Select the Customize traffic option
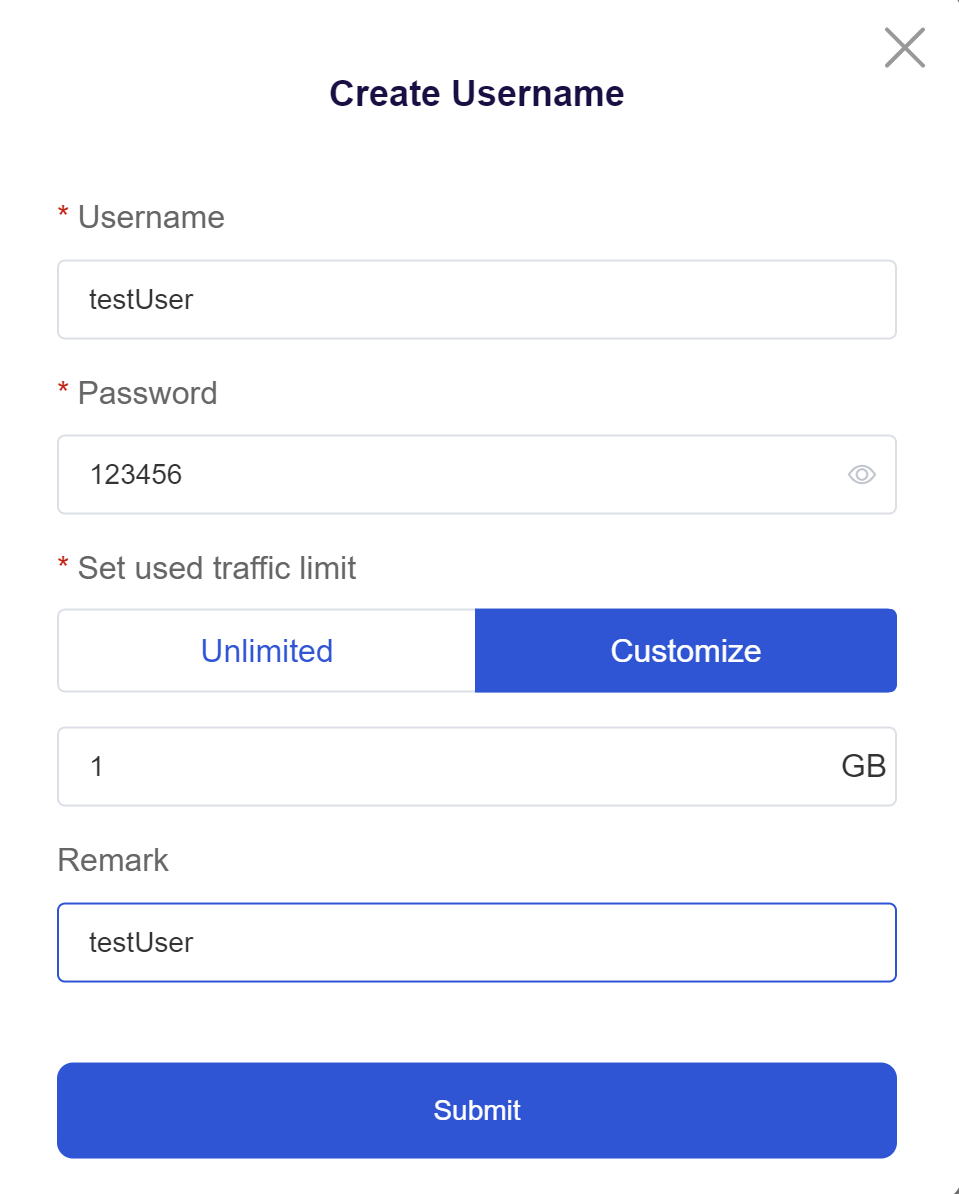 click(x=686, y=650)
